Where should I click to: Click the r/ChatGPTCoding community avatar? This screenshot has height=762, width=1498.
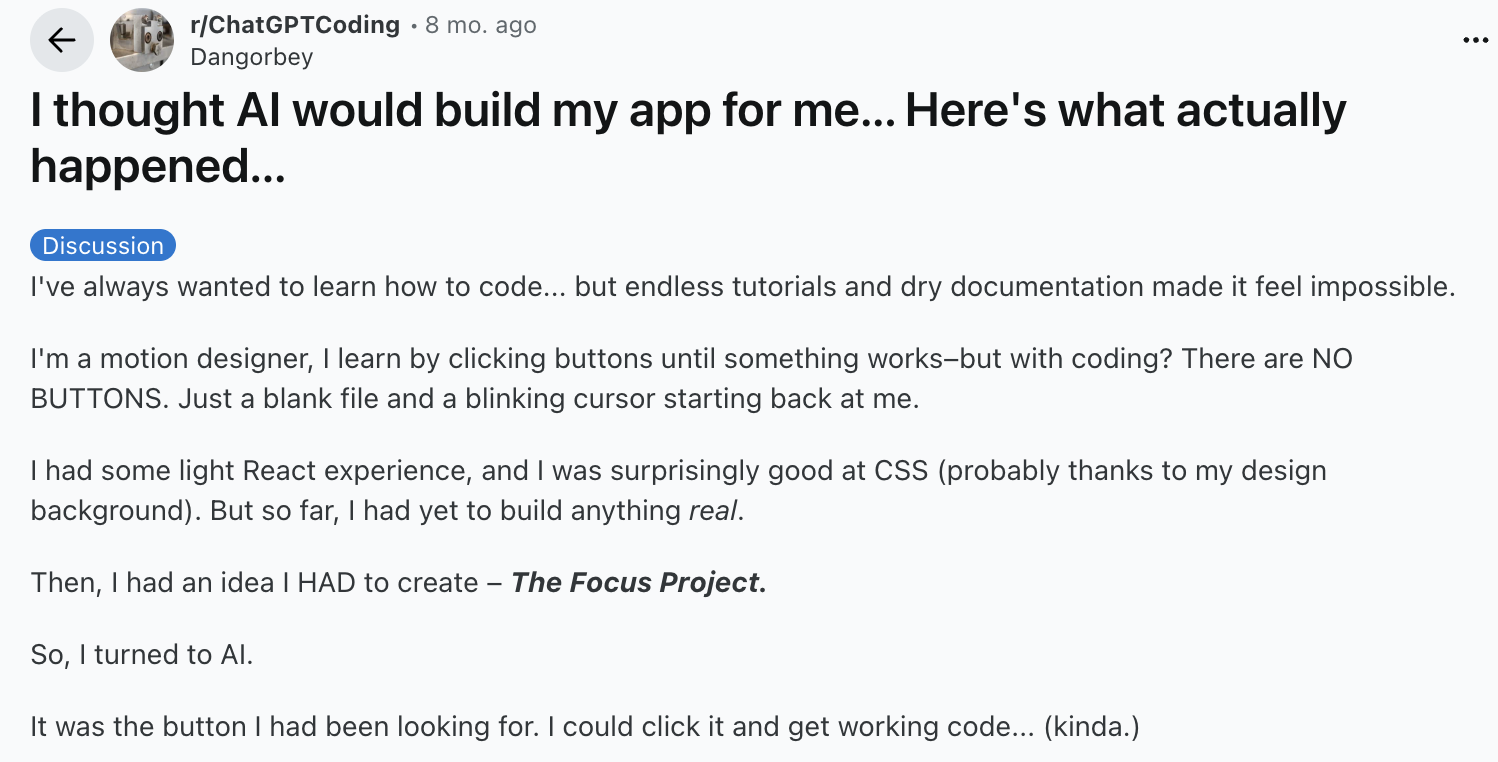[142, 40]
